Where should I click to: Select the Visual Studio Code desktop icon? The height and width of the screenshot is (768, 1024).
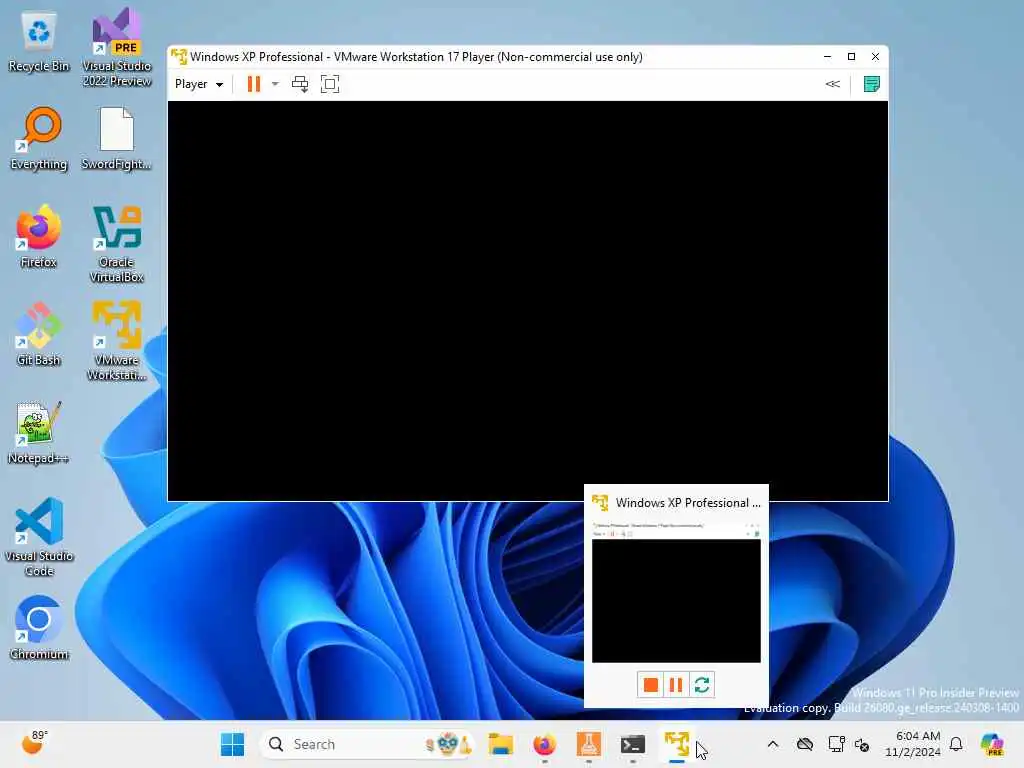(39, 537)
